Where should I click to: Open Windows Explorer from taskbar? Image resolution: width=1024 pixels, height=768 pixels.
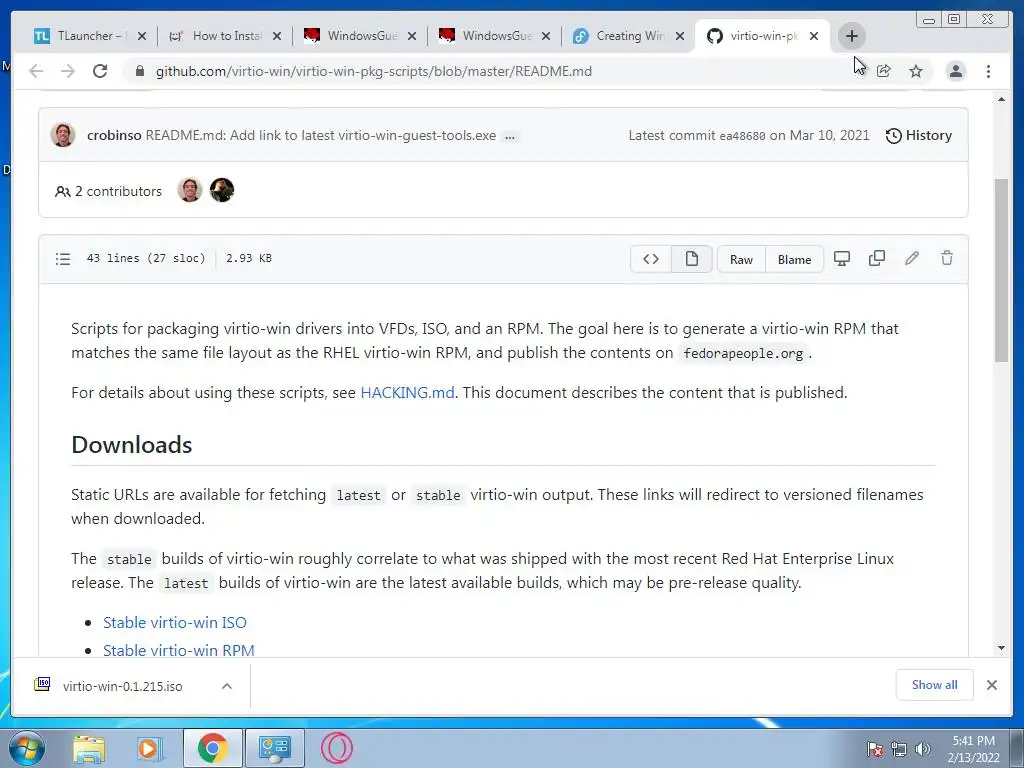[89, 749]
